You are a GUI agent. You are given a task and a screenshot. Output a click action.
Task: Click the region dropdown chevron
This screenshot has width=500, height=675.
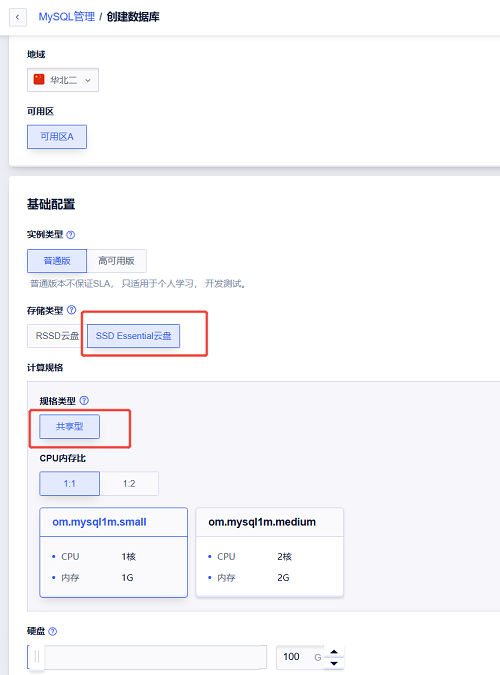(x=88, y=80)
